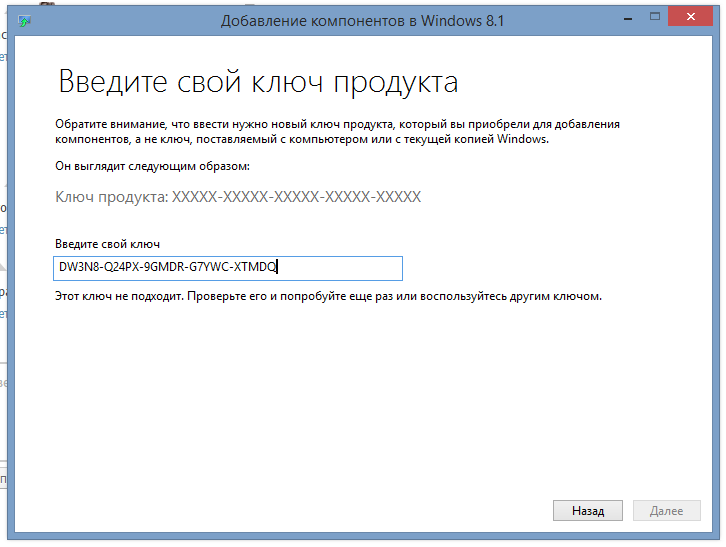Click the '9GMDR' segment of the entered key

coord(166,268)
